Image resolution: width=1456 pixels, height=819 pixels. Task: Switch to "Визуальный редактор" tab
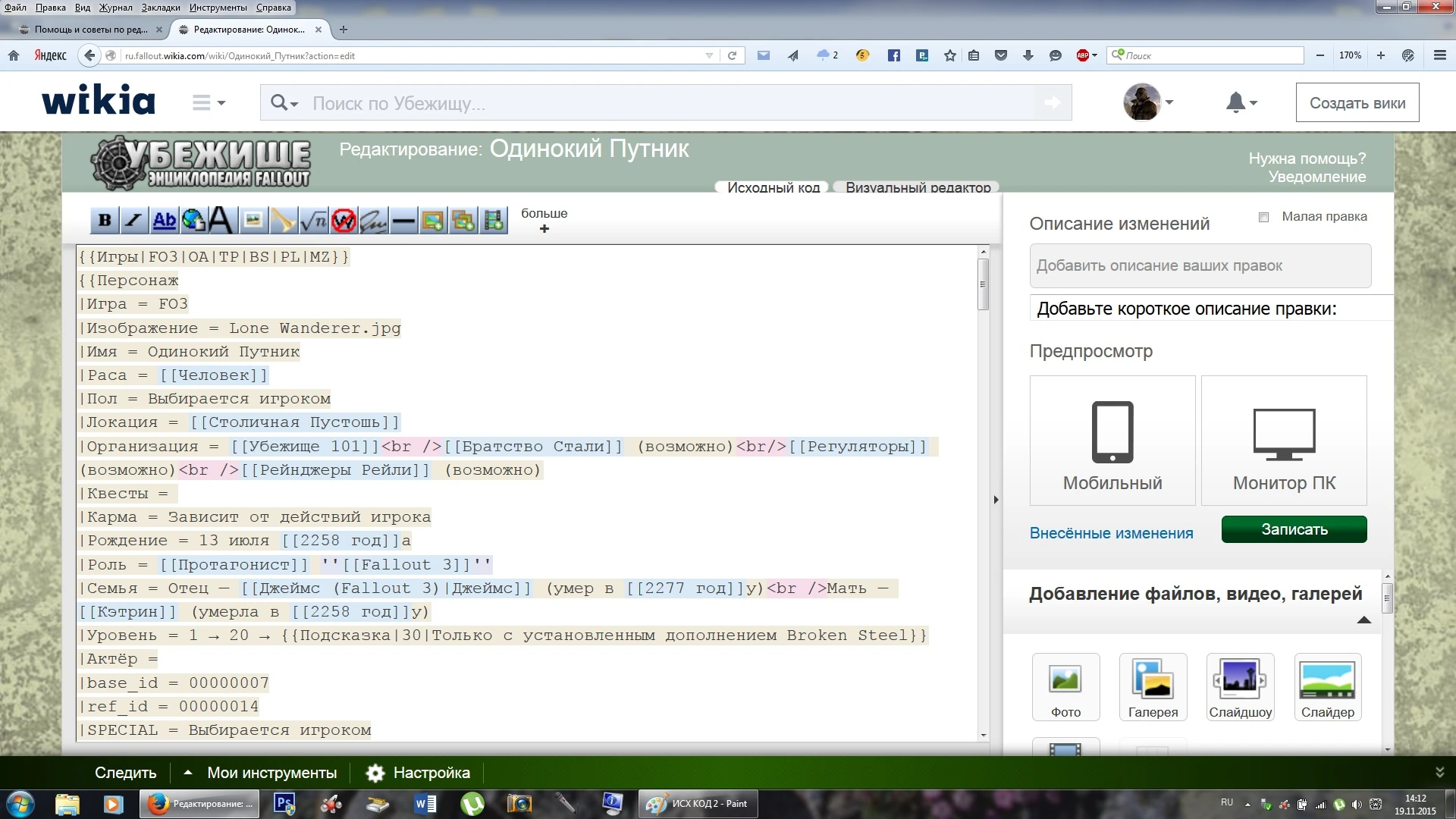click(917, 187)
